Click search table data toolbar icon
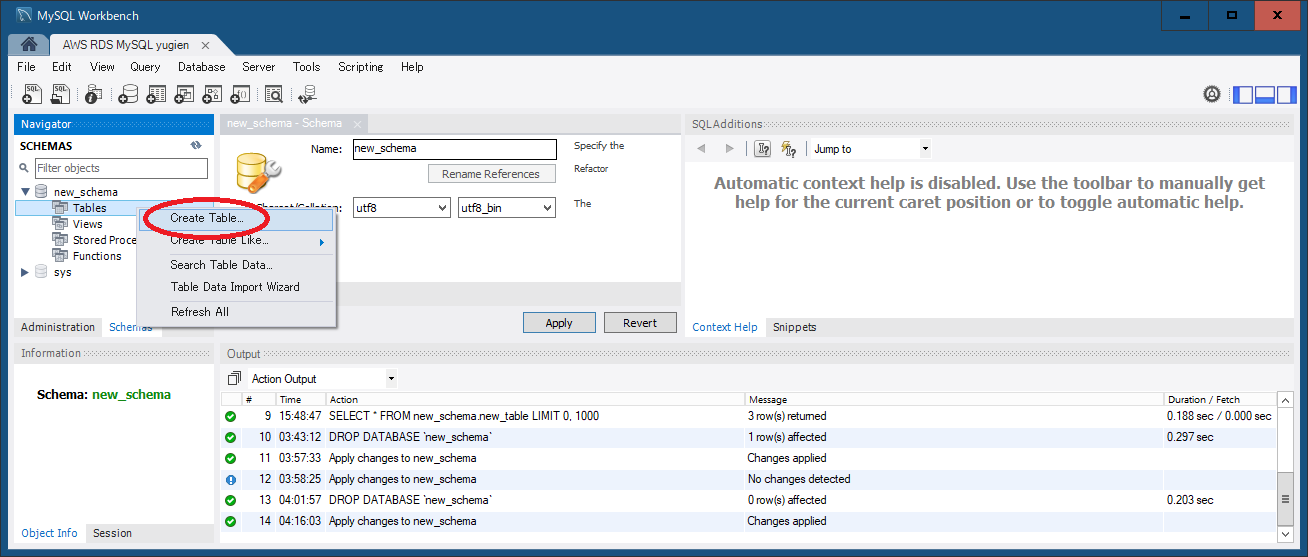 (273, 94)
